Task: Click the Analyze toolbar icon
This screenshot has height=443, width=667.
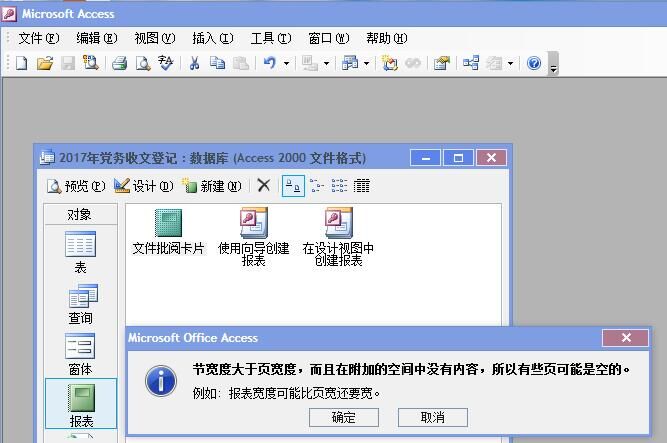Action: 350,63
